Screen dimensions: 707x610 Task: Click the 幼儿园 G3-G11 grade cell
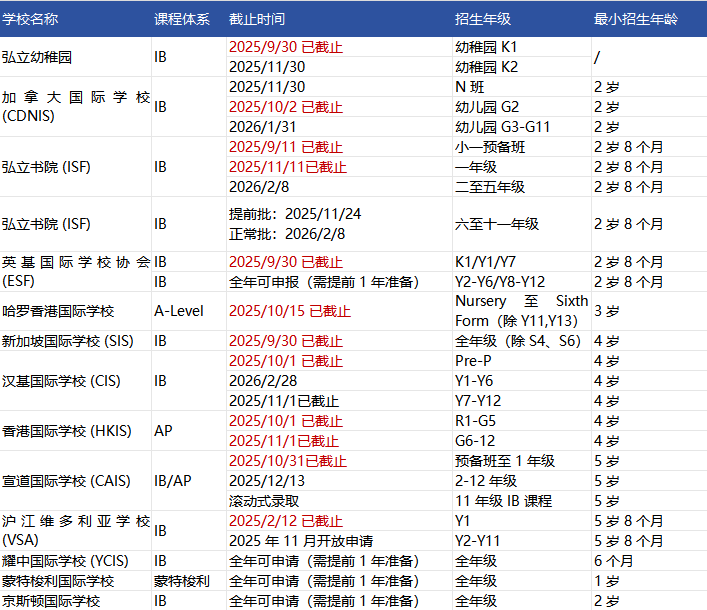[522, 127]
